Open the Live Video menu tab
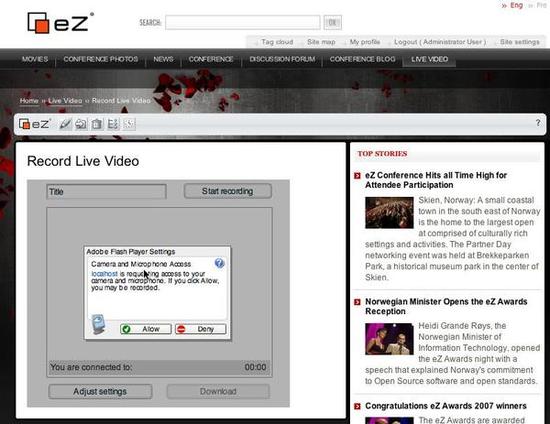Image resolution: width=550 pixels, height=424 pixels. coord(429,59)
